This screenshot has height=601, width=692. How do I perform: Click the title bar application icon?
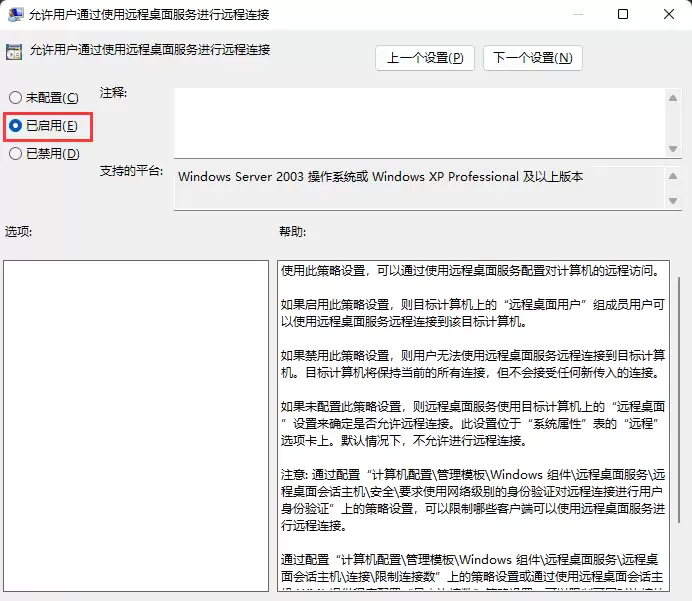[15, 15]
